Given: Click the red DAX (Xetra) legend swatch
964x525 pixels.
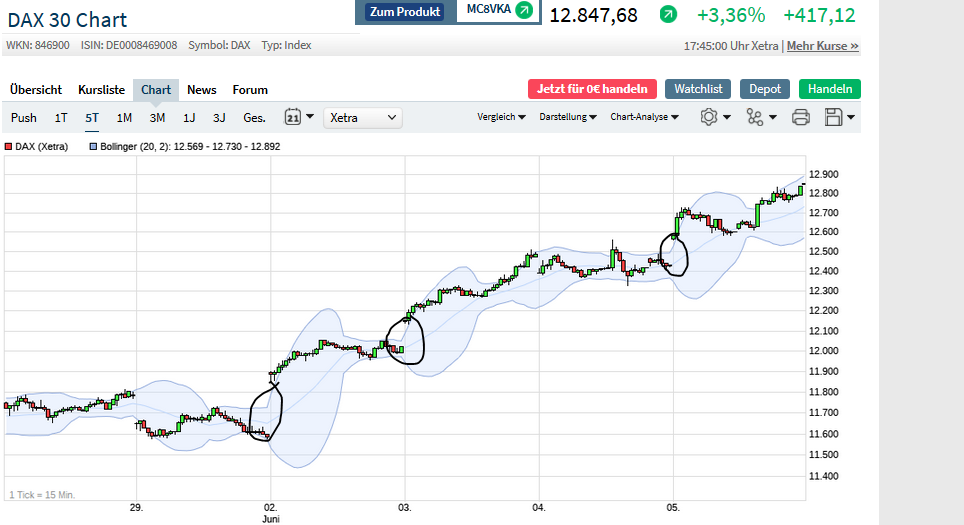Looking at the screenshot, I should 8,146.
